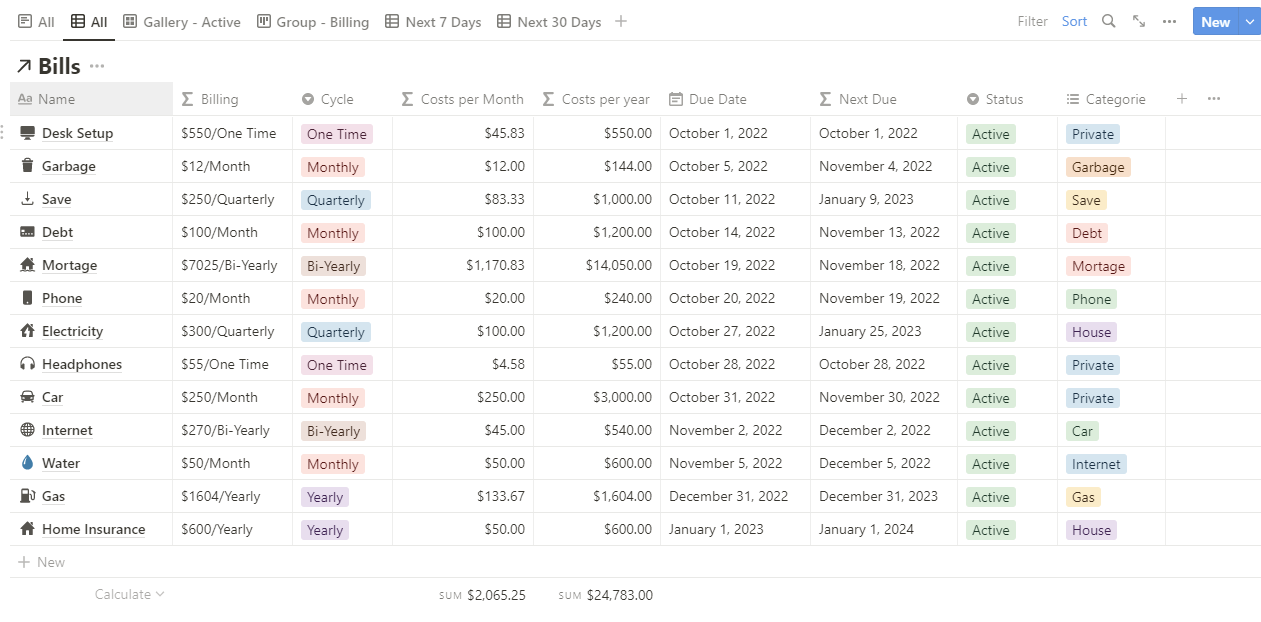This screenshot has height=622, width=1261.
Task: Click the Headphones icon
Action: tap(27, 364)
